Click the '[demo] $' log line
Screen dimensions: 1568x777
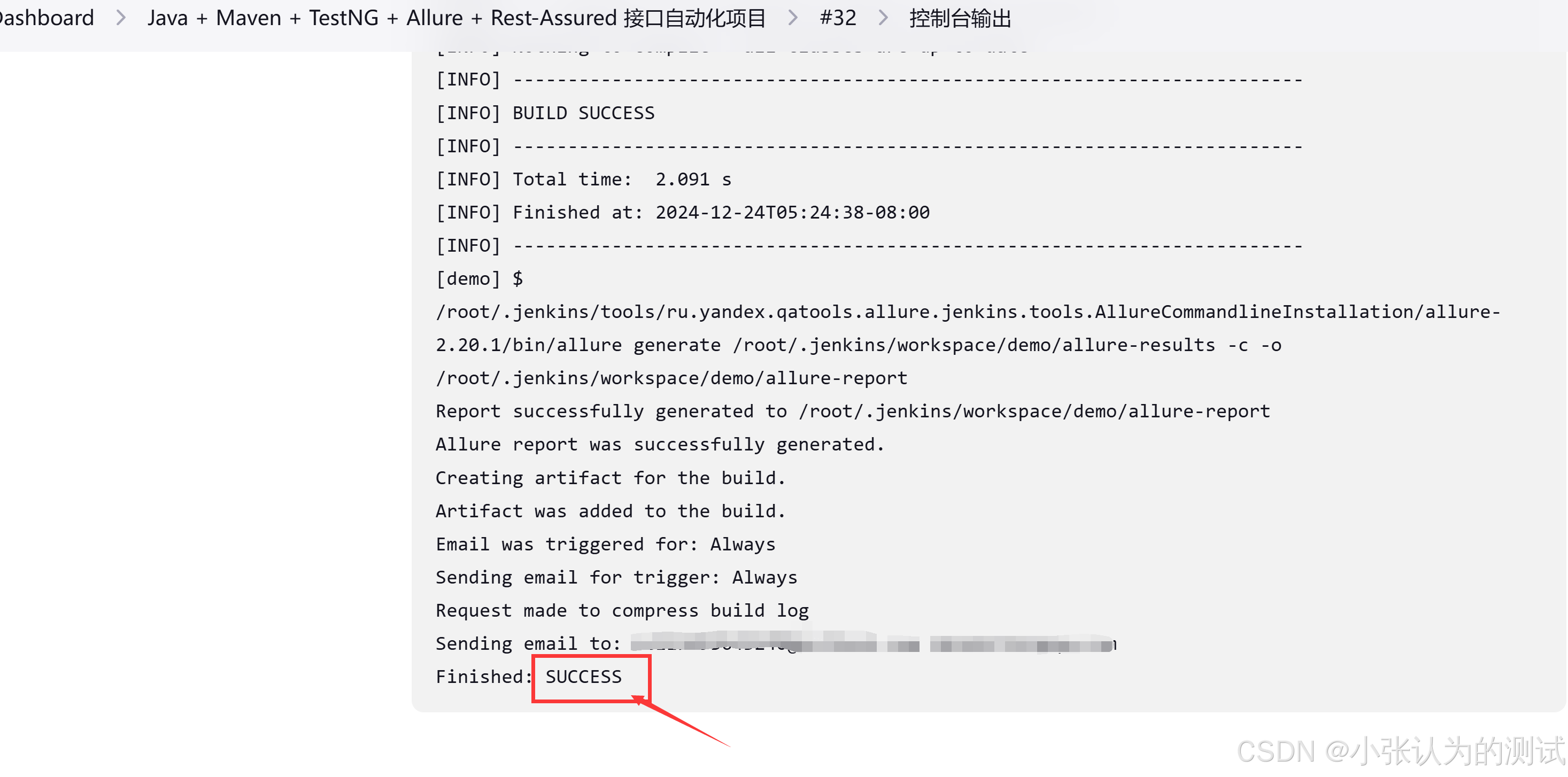point(480,278)
